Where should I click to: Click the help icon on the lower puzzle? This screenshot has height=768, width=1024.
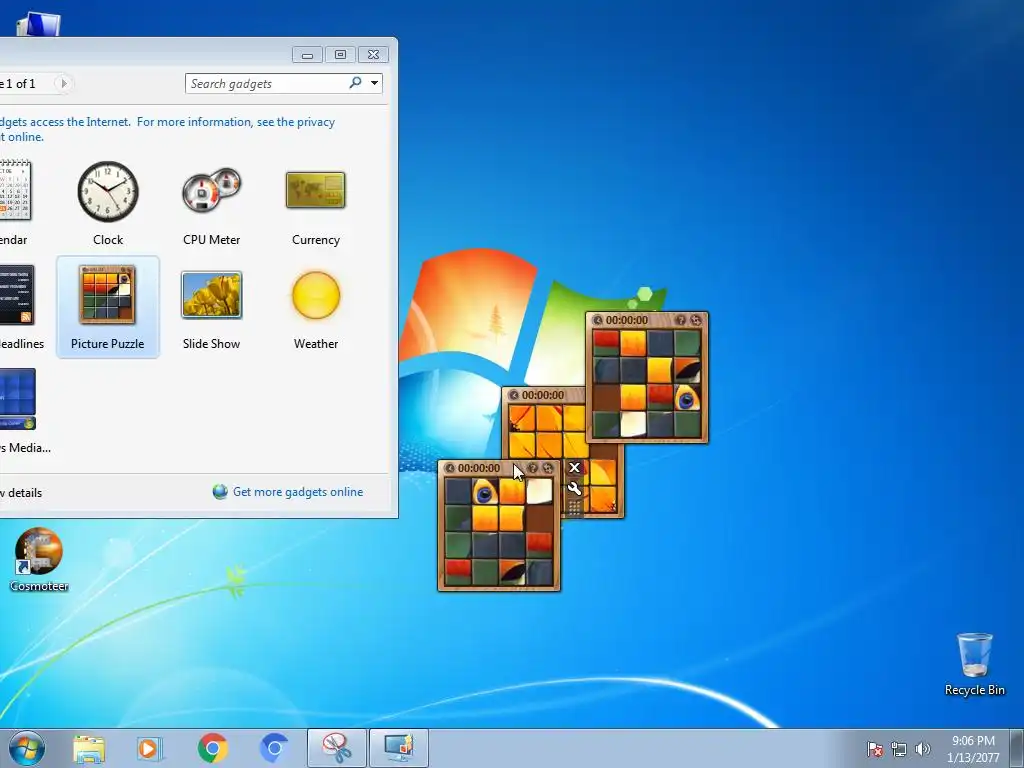533,468
